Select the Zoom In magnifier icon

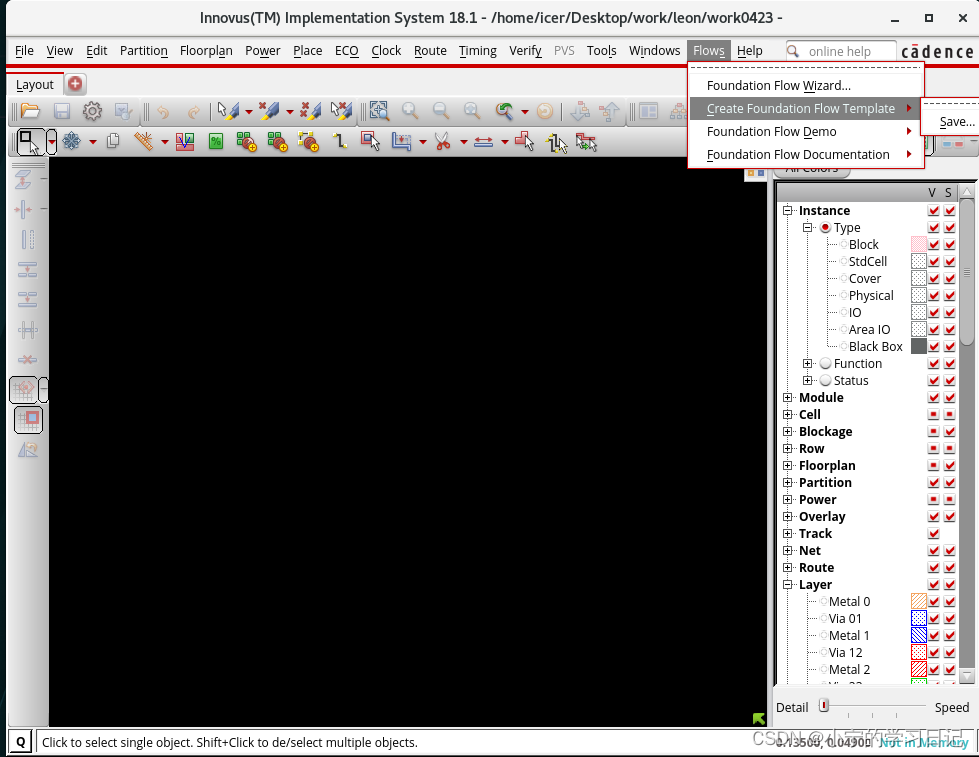410,113
